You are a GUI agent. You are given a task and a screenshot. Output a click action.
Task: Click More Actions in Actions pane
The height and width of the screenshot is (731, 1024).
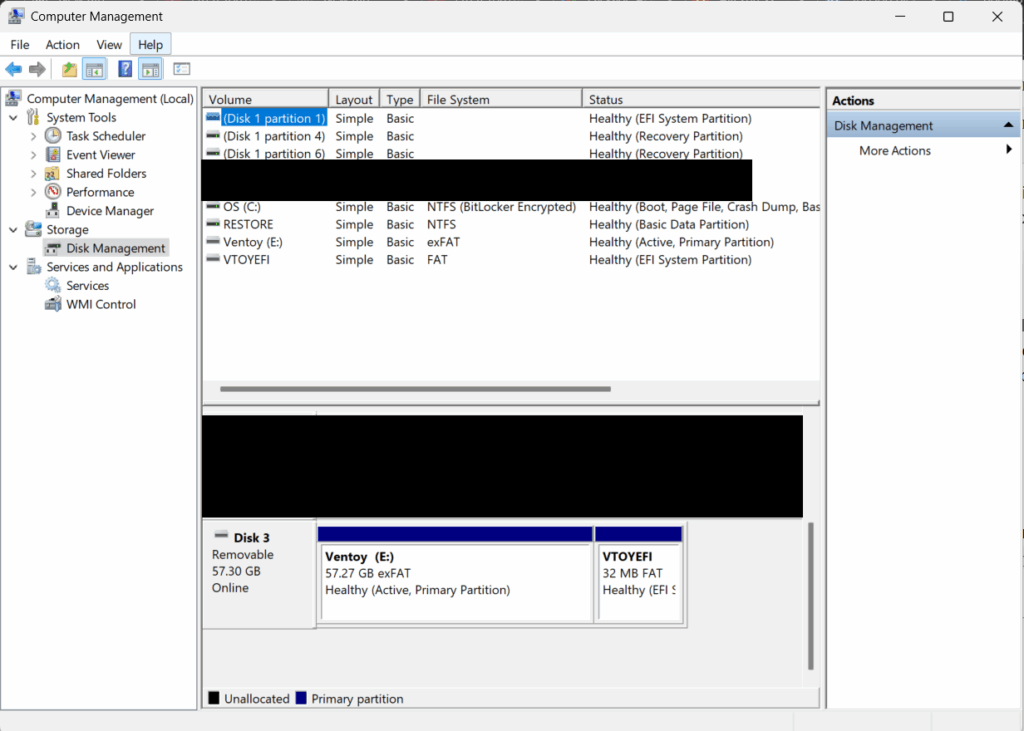coord(894,151)
